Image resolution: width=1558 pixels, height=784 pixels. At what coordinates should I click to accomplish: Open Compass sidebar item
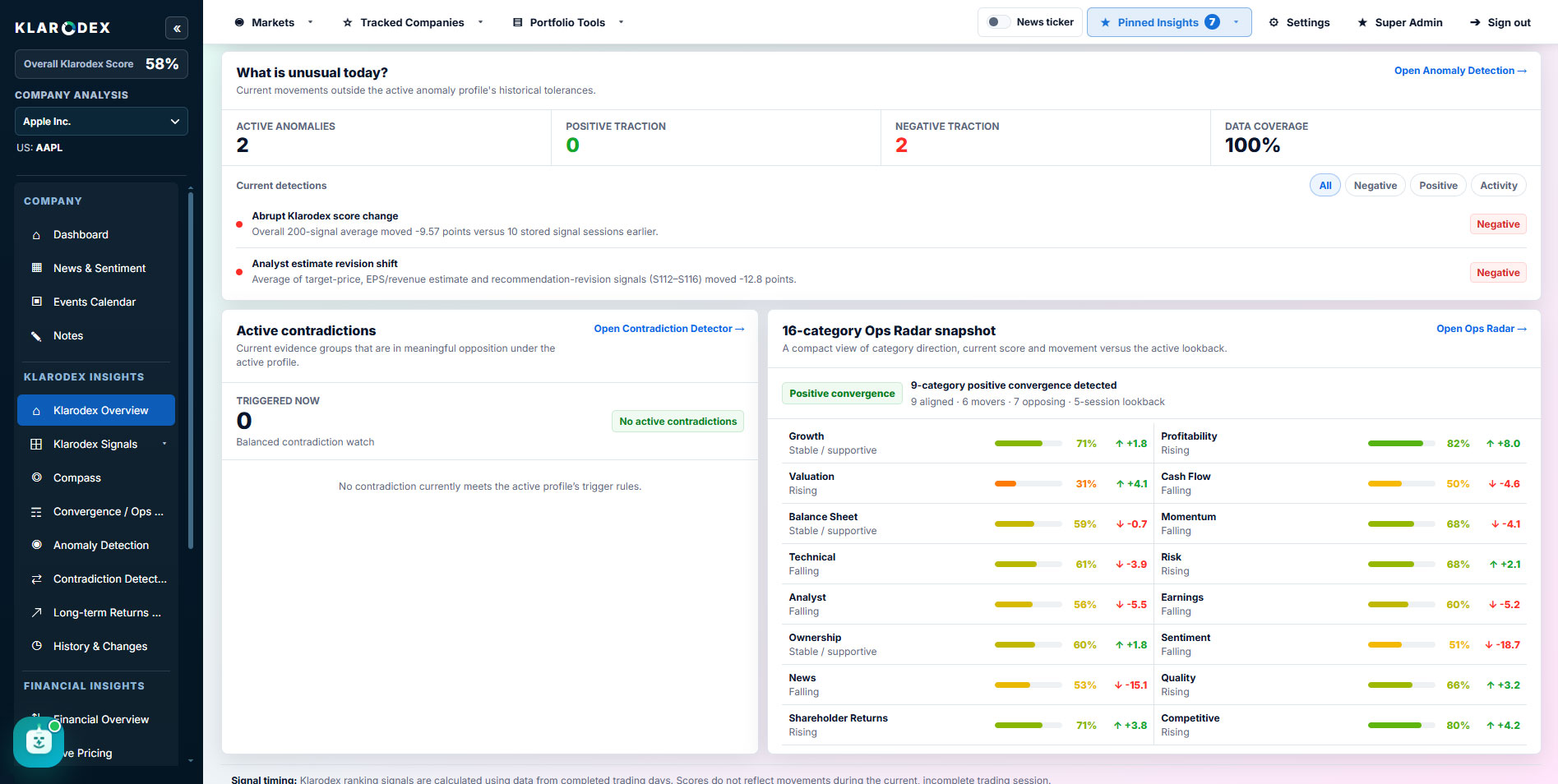96,477
